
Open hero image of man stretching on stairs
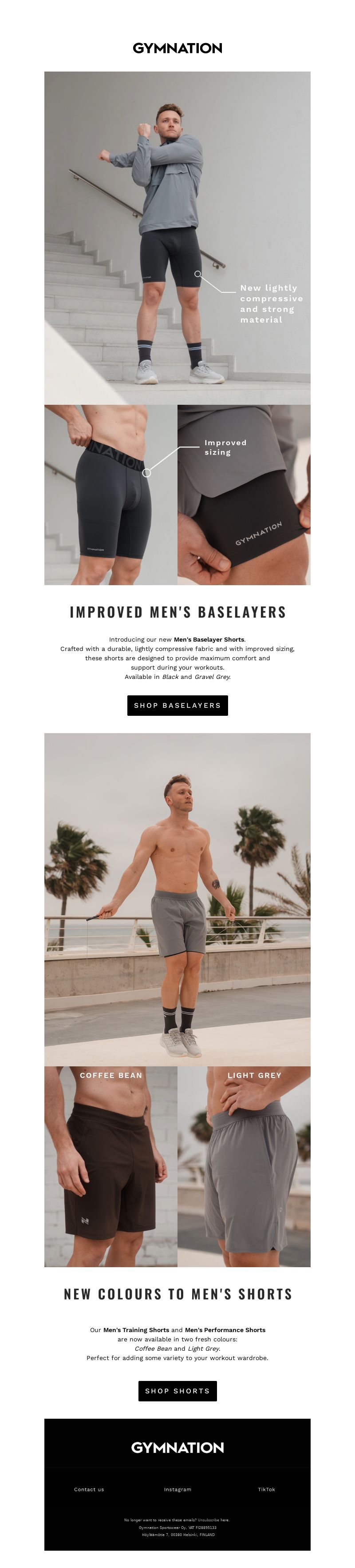click(x=177, y=238)
